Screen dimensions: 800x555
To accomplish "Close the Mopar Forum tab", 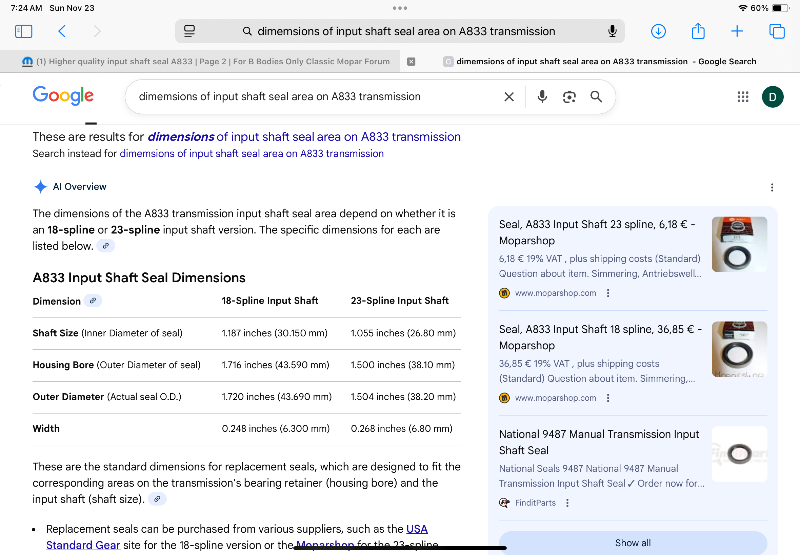I will [411, 61].
